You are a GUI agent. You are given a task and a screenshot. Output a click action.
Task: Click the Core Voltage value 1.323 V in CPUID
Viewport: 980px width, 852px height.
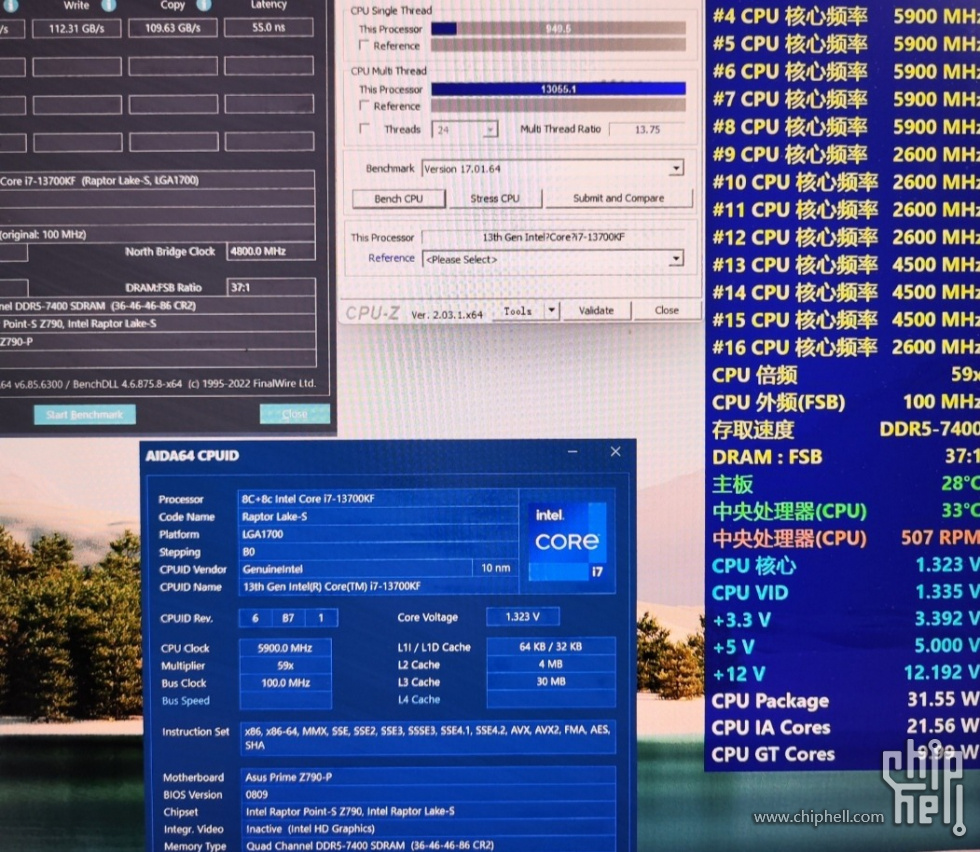click(522, 617)
